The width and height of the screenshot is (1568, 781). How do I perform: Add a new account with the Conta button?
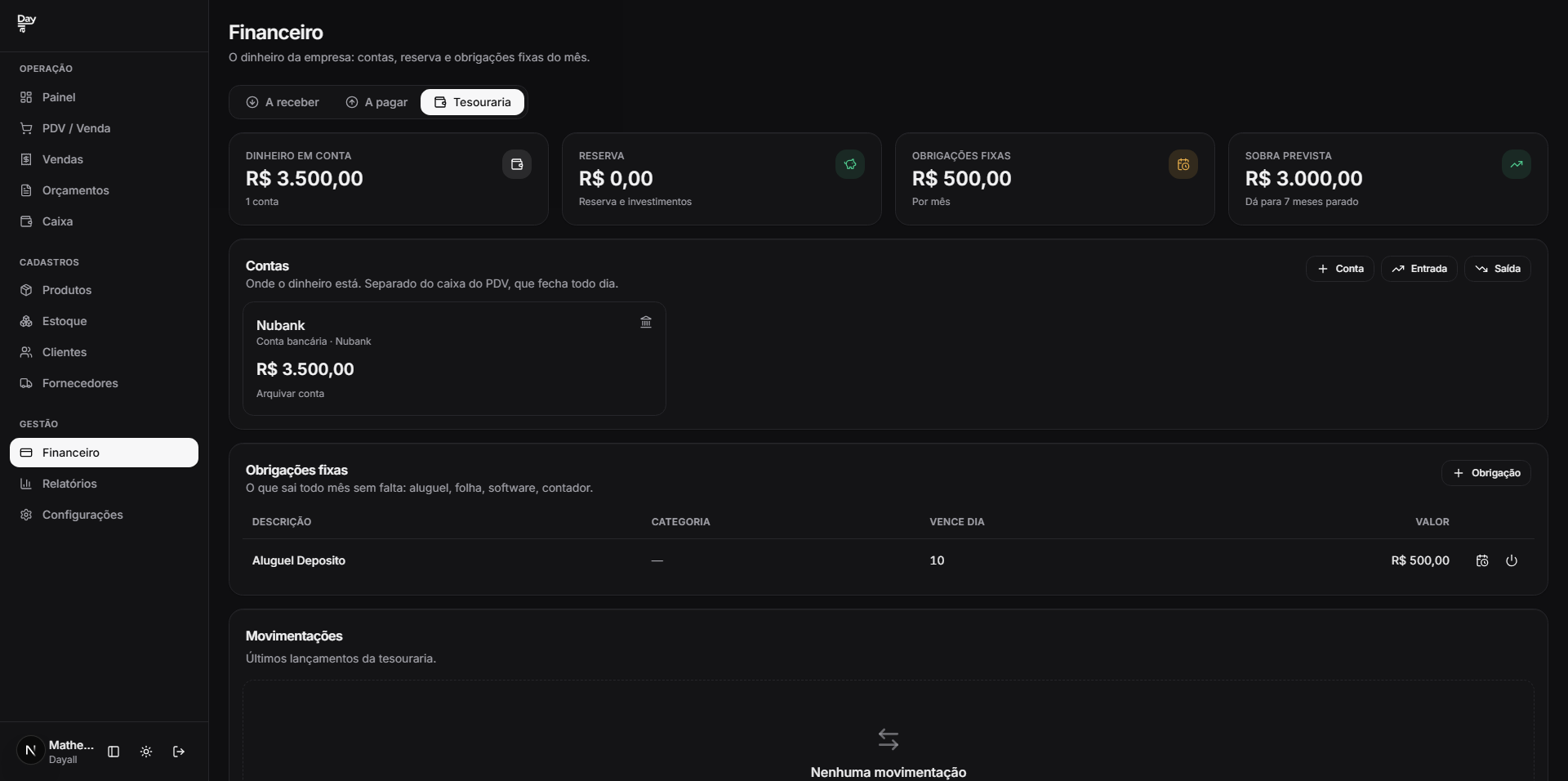click(x=1340, y=269)
